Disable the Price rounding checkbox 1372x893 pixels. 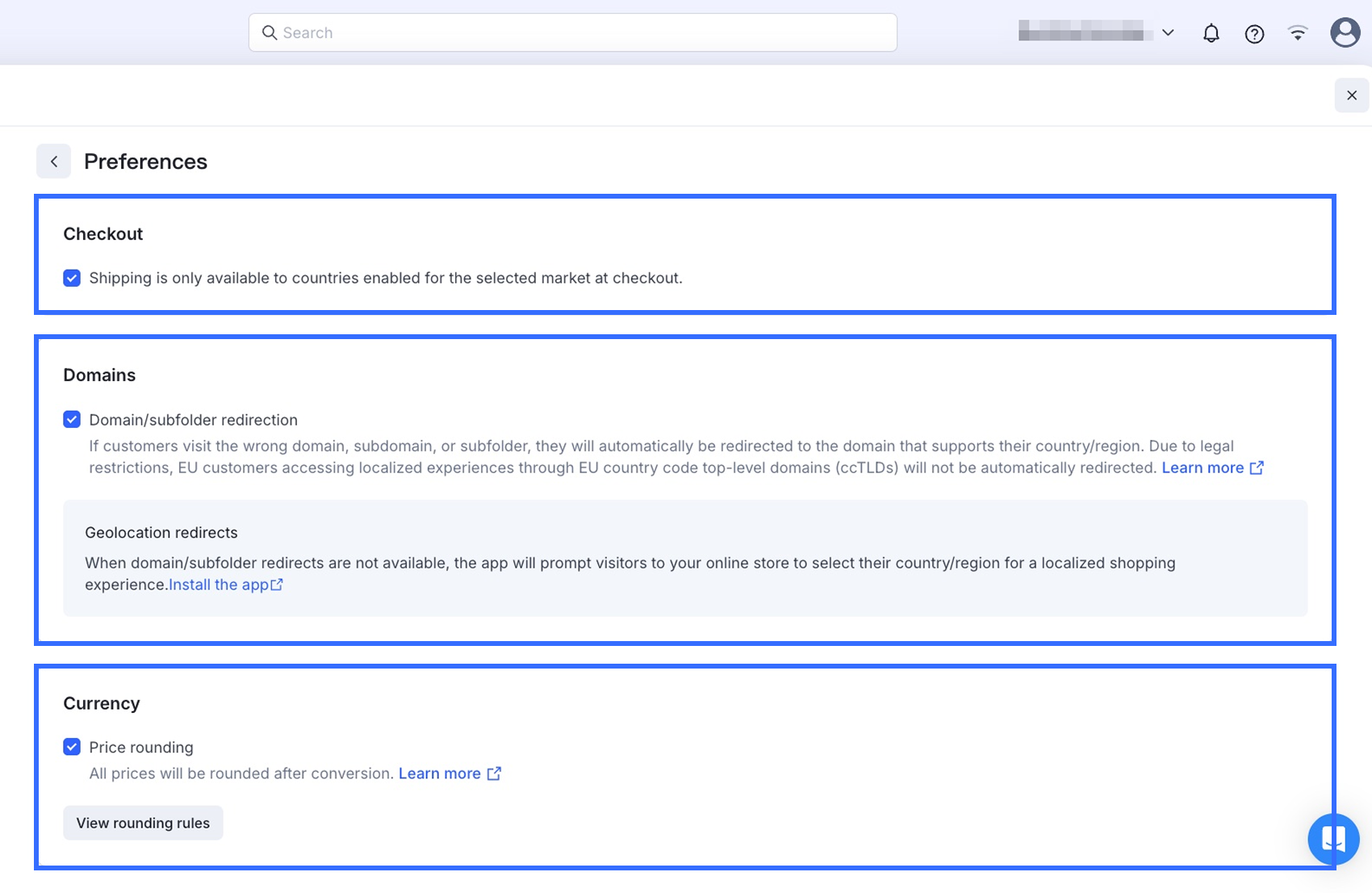tap(72, 747)
